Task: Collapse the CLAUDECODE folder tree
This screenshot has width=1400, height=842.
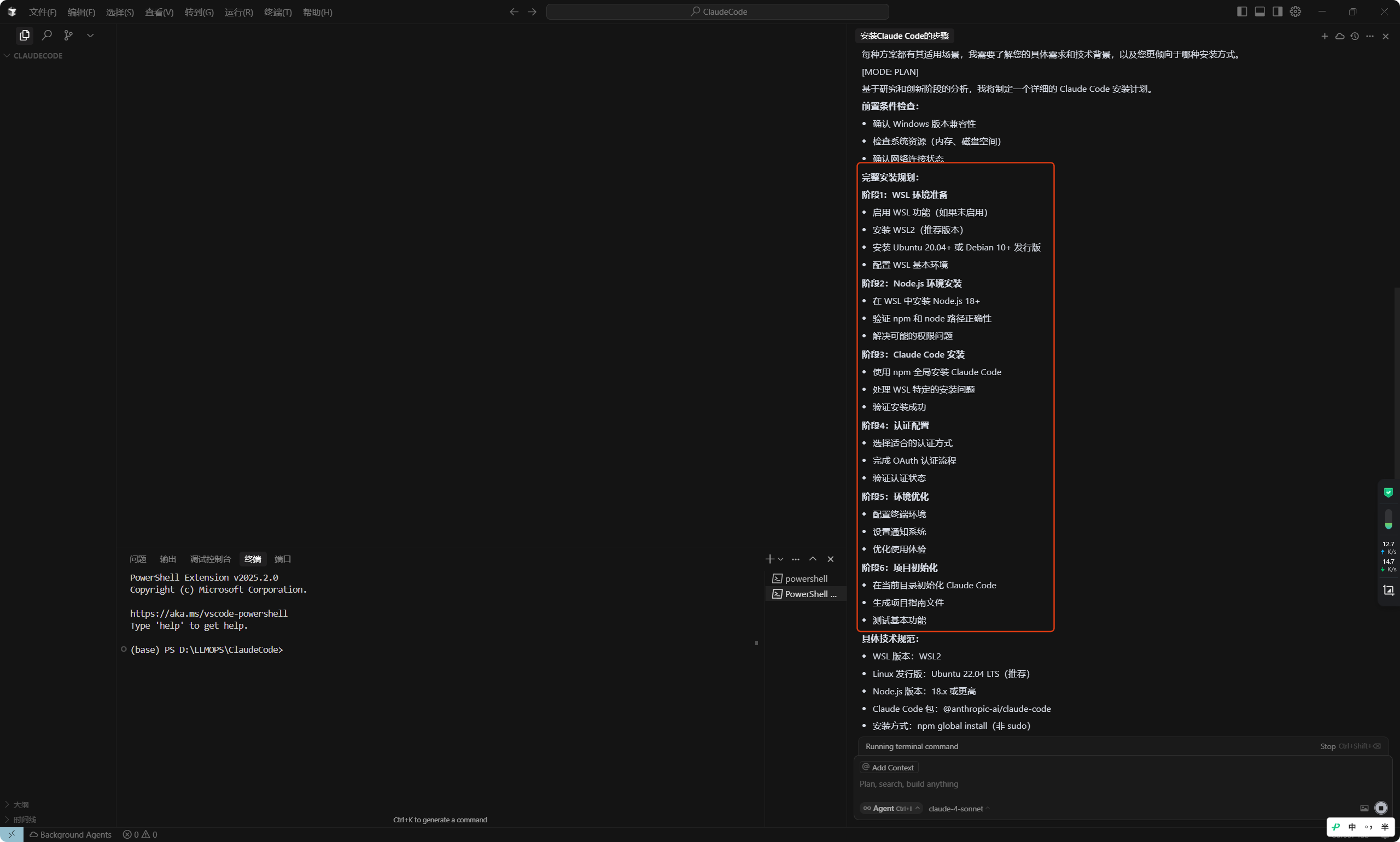Action: (x=33, y=56)
